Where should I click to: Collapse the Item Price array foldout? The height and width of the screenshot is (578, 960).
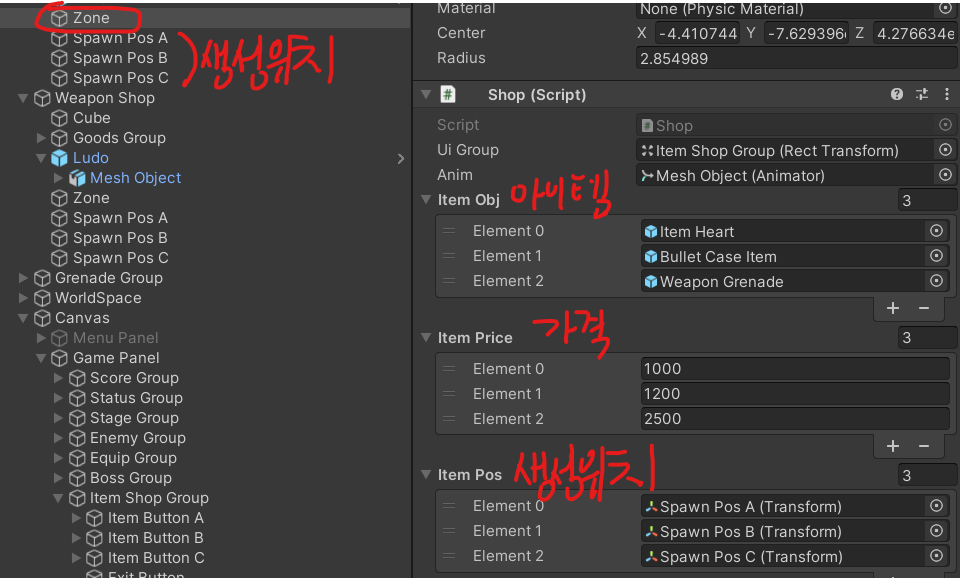tap(427, 338)
